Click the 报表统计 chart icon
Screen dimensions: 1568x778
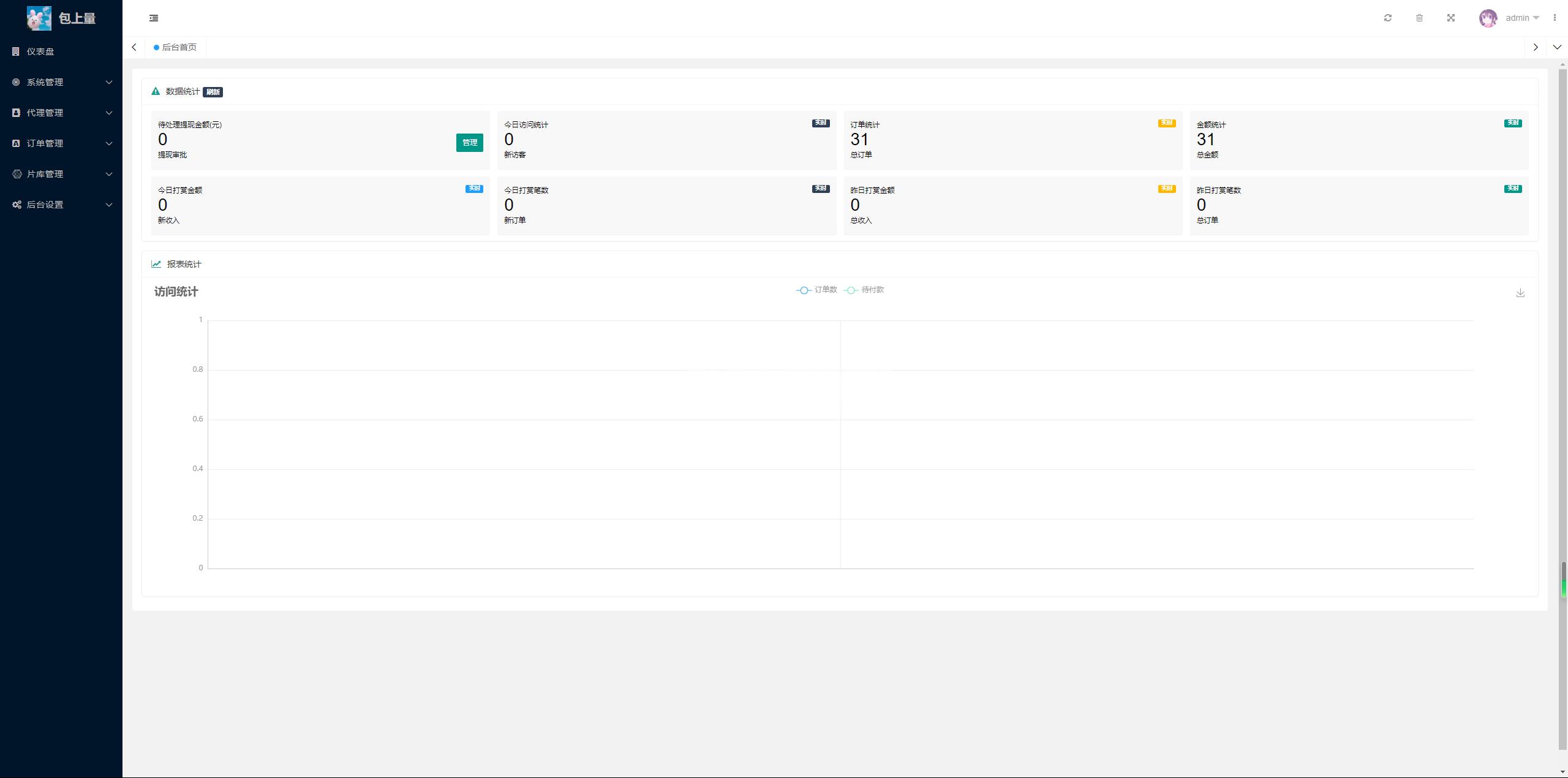point(156,264)
